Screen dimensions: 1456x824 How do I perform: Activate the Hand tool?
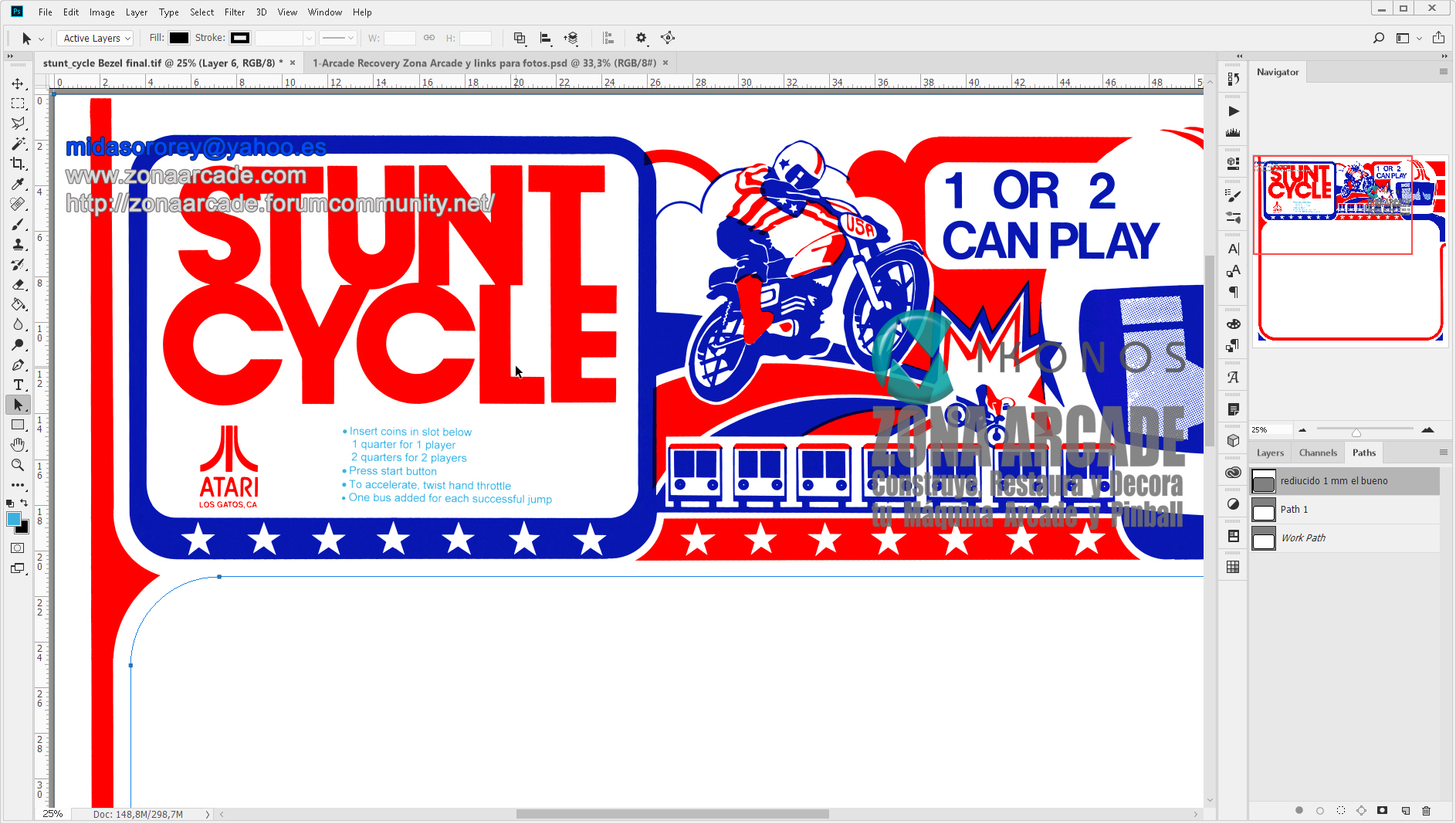tap(18, 445)
